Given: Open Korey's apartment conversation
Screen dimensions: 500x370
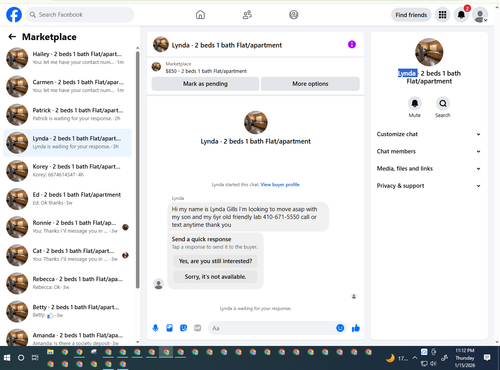Looking at the screenshot, I should coord(67,171).
